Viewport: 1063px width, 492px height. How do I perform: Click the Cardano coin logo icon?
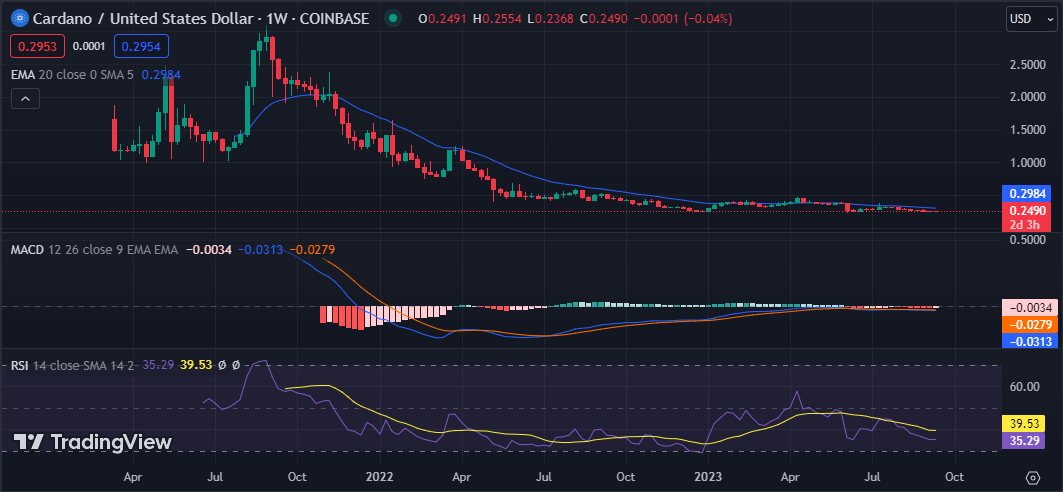click(17, 19)
